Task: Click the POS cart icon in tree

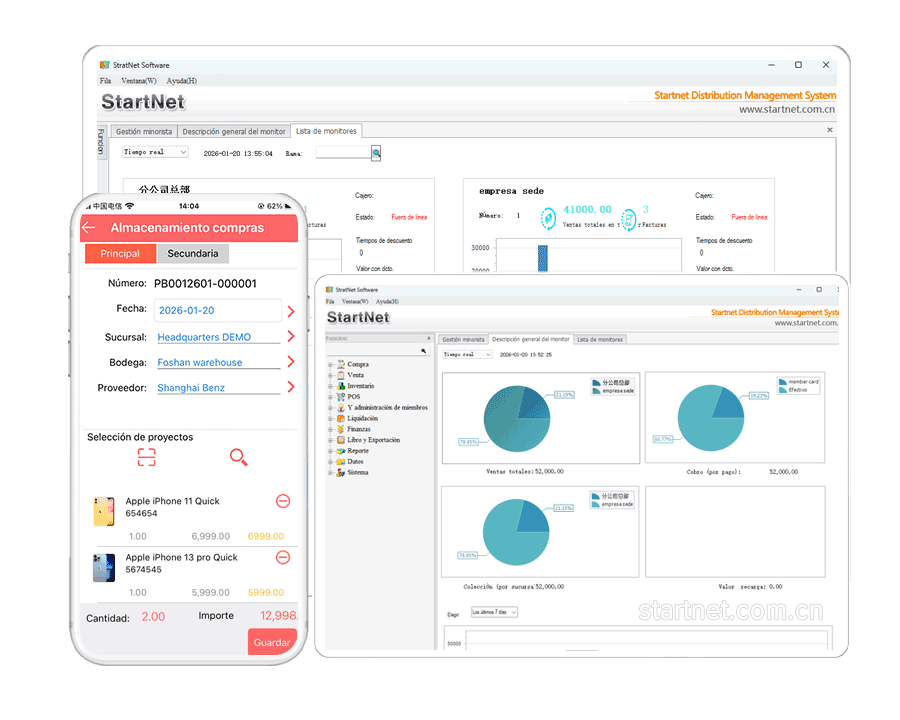Action: pos(341,397)
